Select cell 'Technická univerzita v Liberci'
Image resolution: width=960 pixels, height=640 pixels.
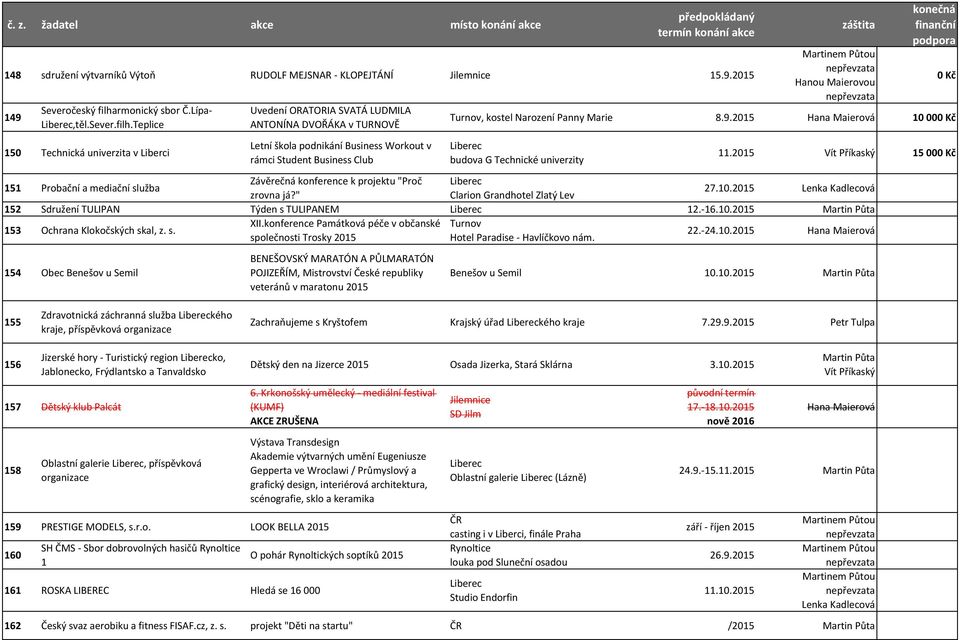coord(105,153)
